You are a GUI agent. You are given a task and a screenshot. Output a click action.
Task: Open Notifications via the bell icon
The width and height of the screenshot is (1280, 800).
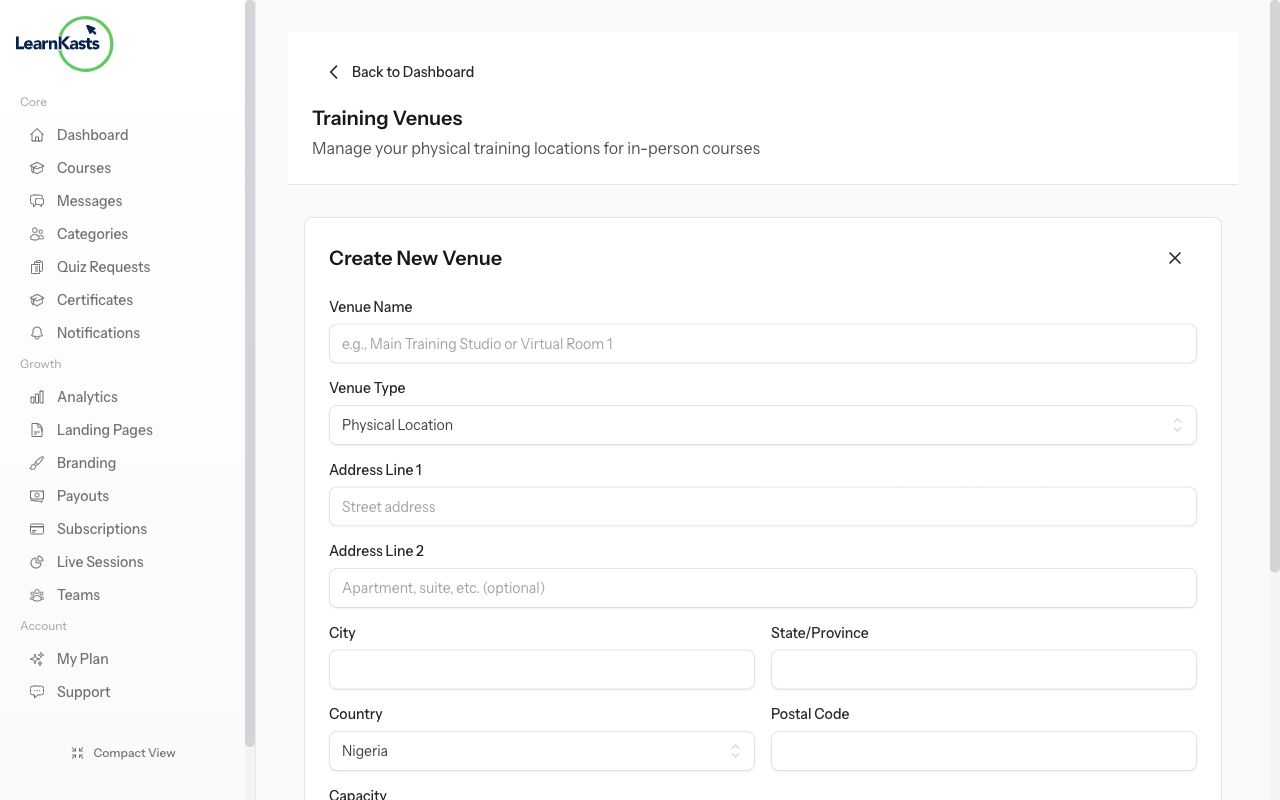tap(37, 332)
